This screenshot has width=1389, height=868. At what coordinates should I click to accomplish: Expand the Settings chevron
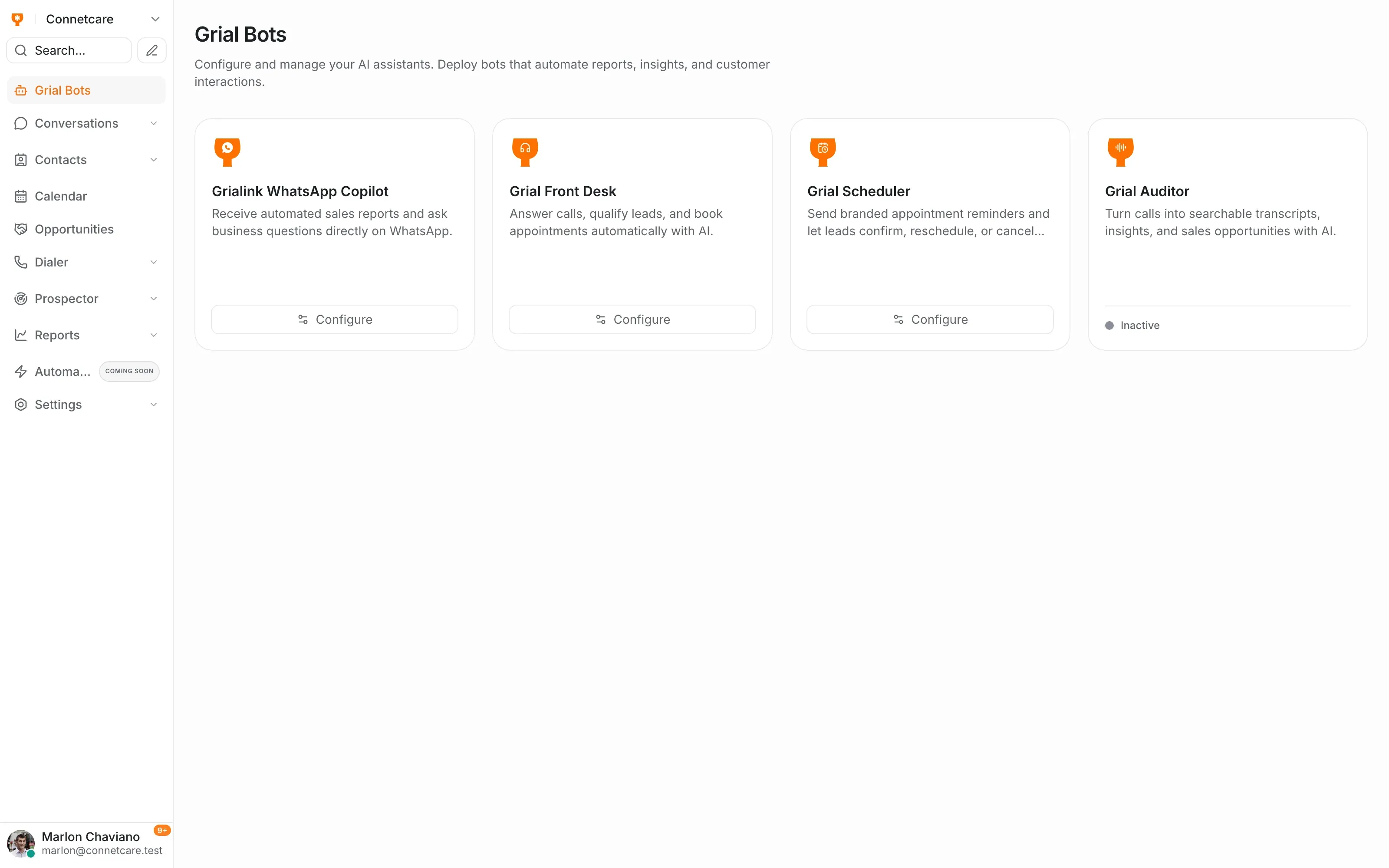point(153,405)
